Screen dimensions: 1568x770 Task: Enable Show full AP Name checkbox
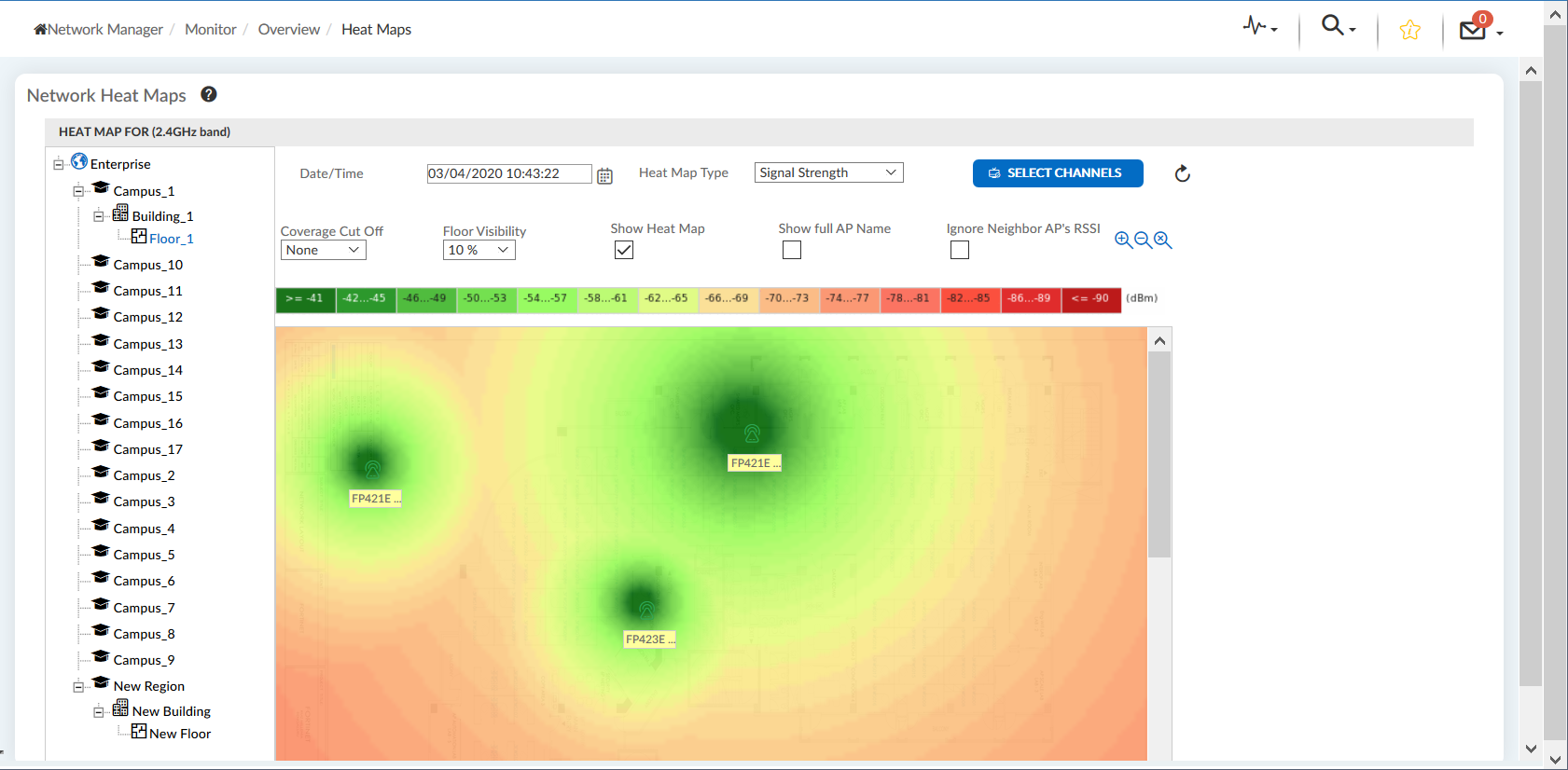792,250
